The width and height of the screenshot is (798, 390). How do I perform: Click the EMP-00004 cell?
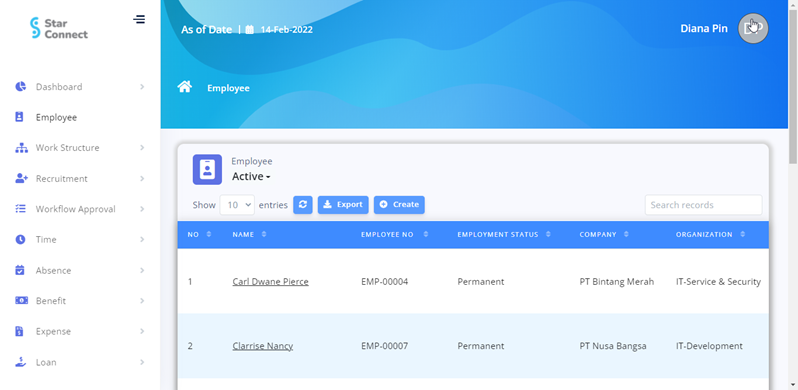(385, 282)
